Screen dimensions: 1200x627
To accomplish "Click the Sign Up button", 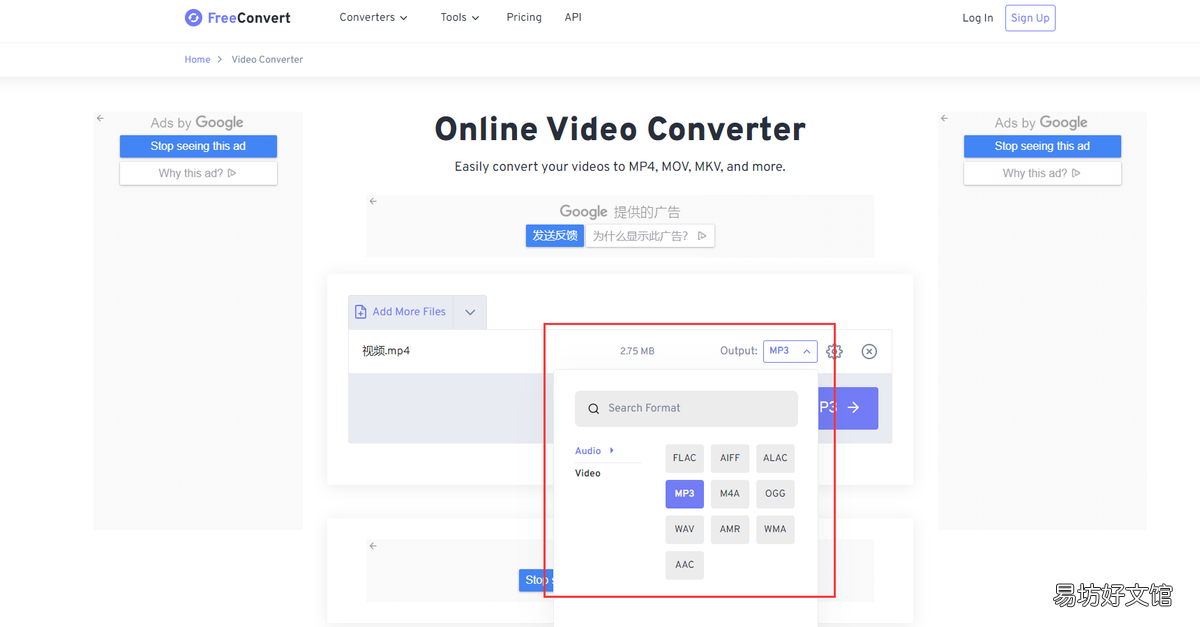I will click(x=1030, y=18).
